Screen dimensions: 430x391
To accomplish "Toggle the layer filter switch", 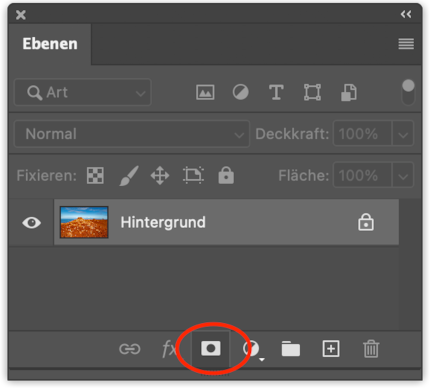I will [x=408, y=92].
